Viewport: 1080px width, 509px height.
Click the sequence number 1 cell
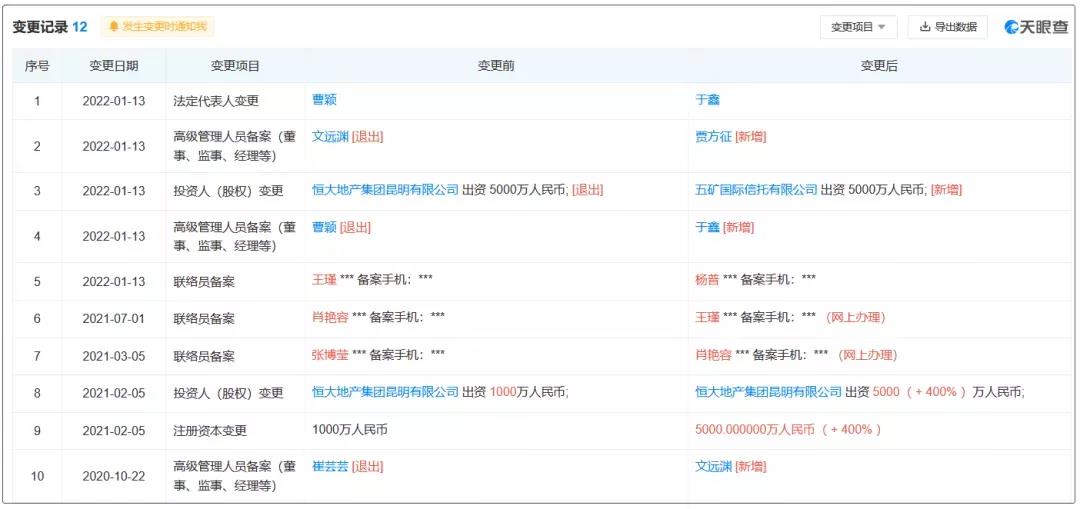click(x=37, y=101)
